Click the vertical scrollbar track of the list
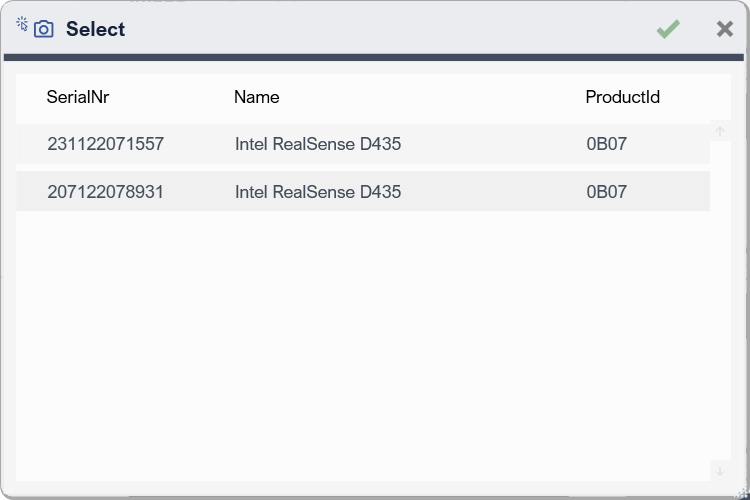750x500 pixels. [x=720, y=300]
